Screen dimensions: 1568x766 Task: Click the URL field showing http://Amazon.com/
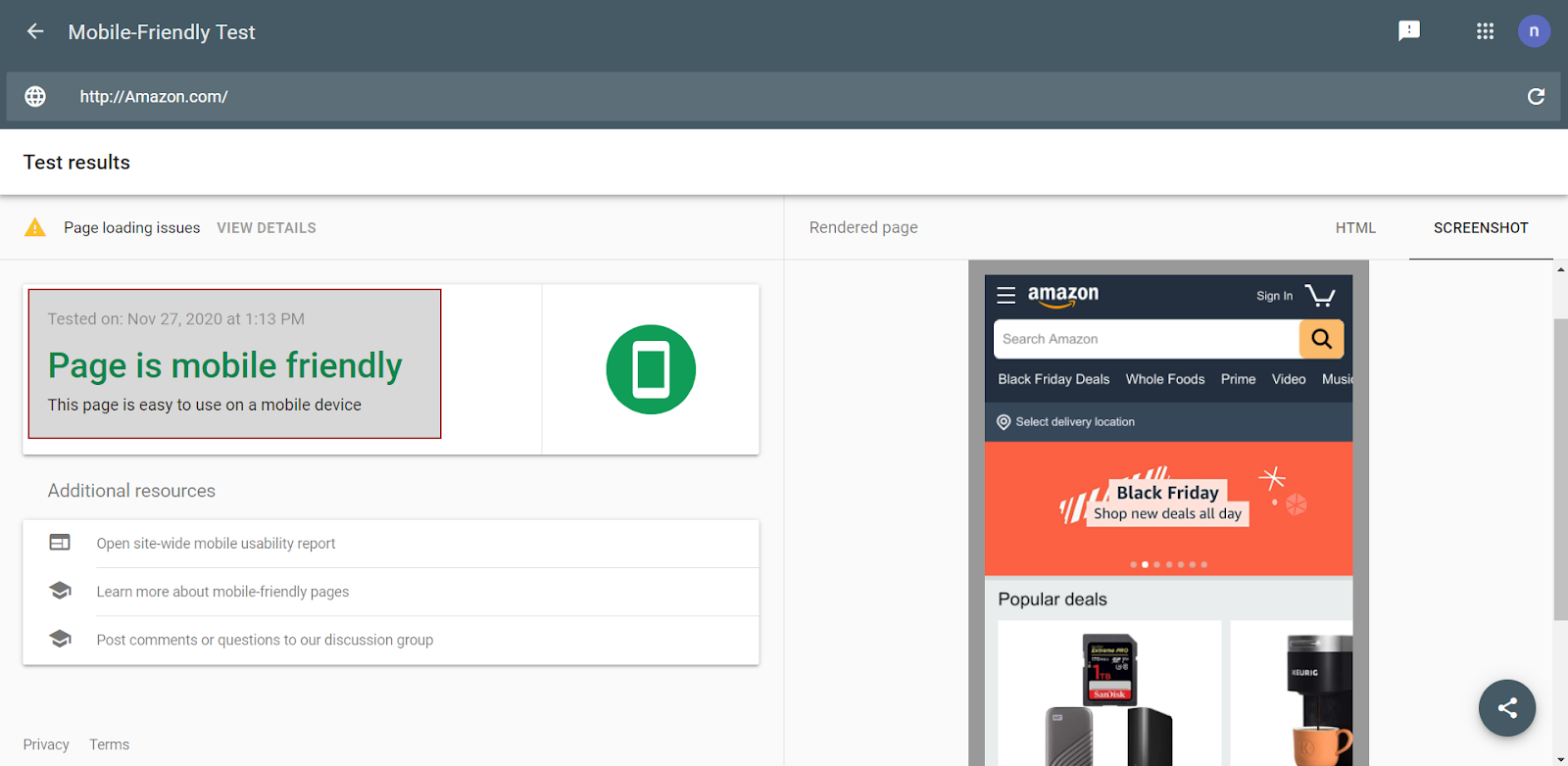[784, 96]
